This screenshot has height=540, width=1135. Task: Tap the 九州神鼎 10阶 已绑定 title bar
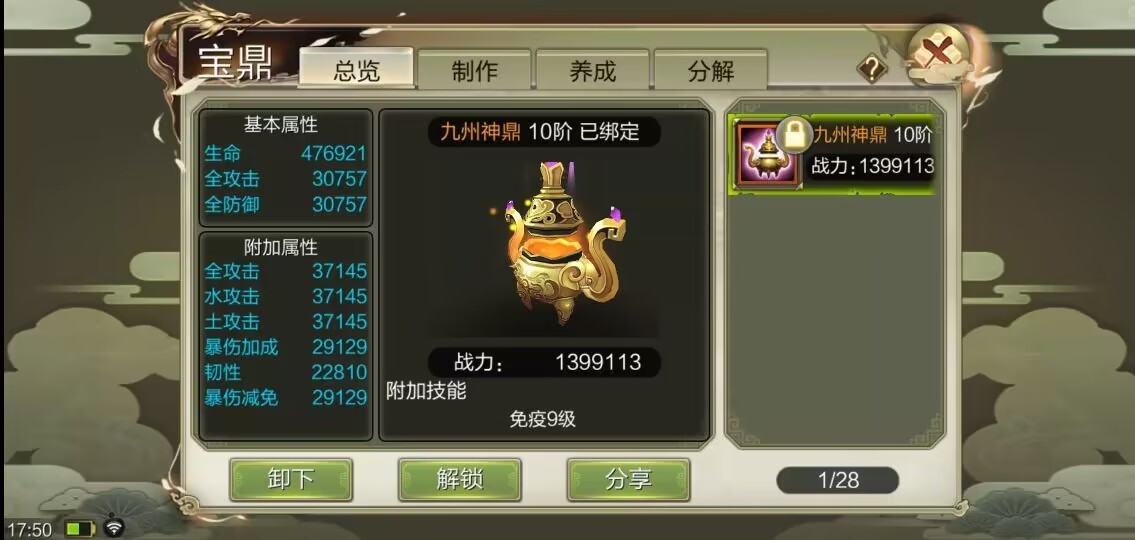[x=544, y=132]
